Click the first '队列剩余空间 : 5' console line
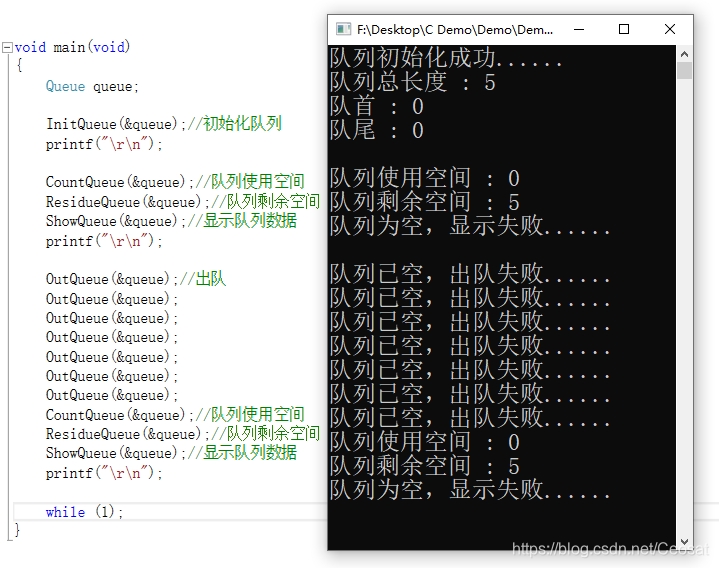Screen dimensions: 719x568 [425, 202]
